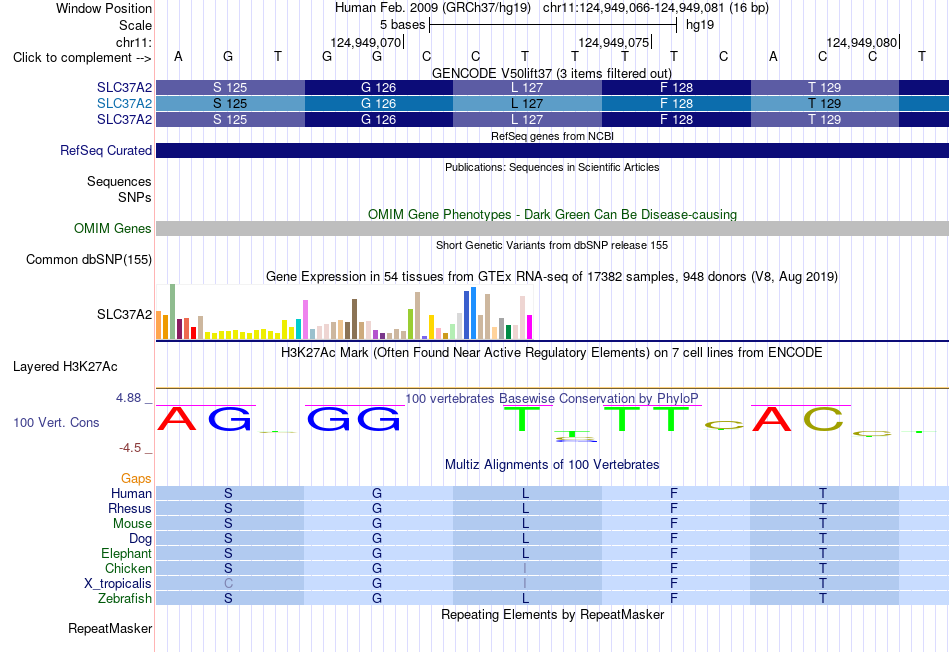Click the Human Feb. 2009 (GRCh37/hg19) title
The height and width of the screenshot is (652, 950).
point(433,8)
